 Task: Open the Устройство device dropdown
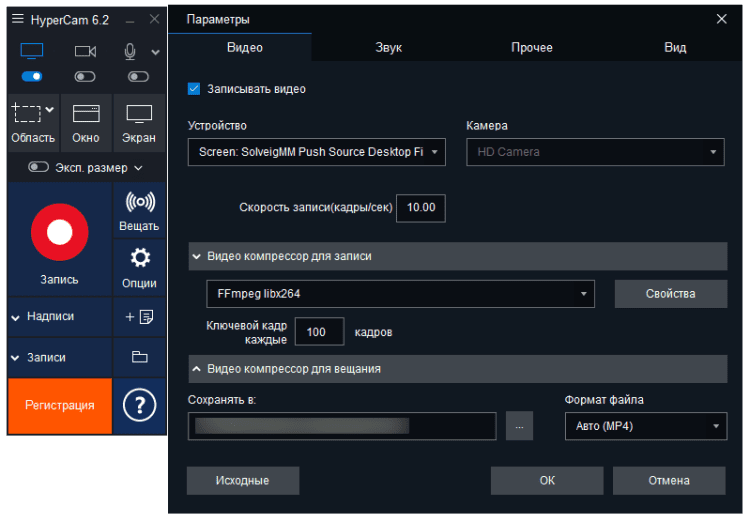[x=317, y=152]
